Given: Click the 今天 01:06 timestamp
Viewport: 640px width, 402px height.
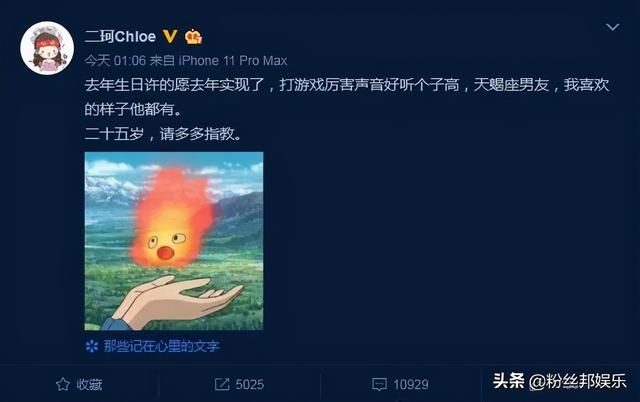Looking at the screenshot, I should (115, 61).
